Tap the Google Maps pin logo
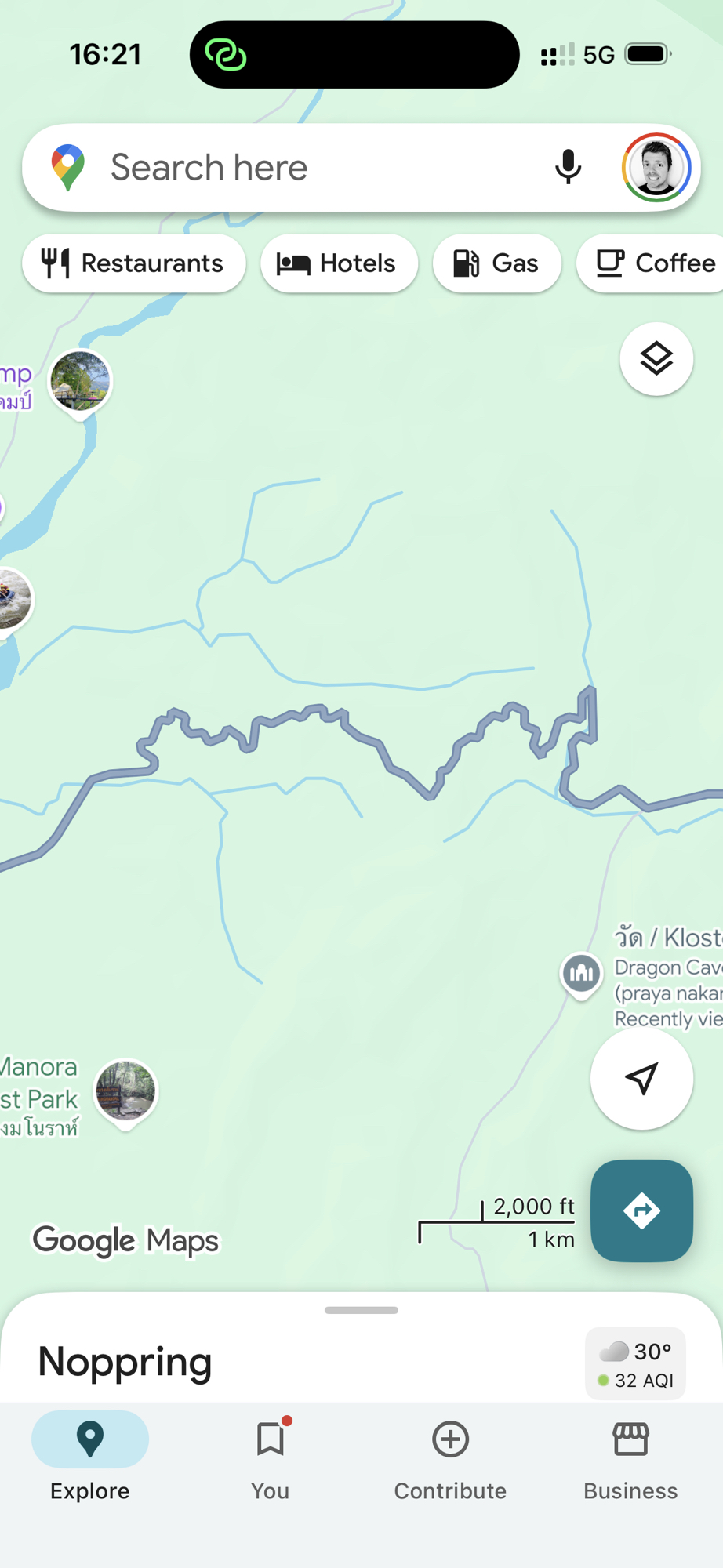 coord(68,167)
